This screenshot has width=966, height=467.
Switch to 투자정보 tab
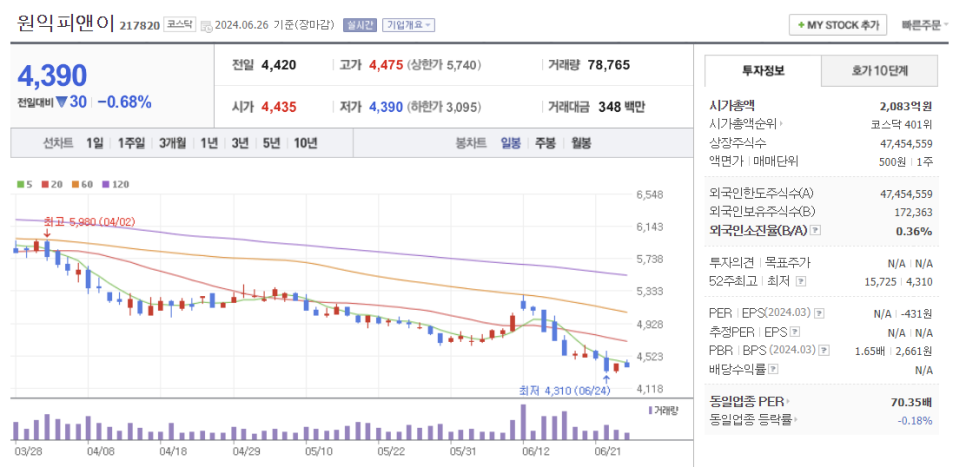tap(763, 71)
